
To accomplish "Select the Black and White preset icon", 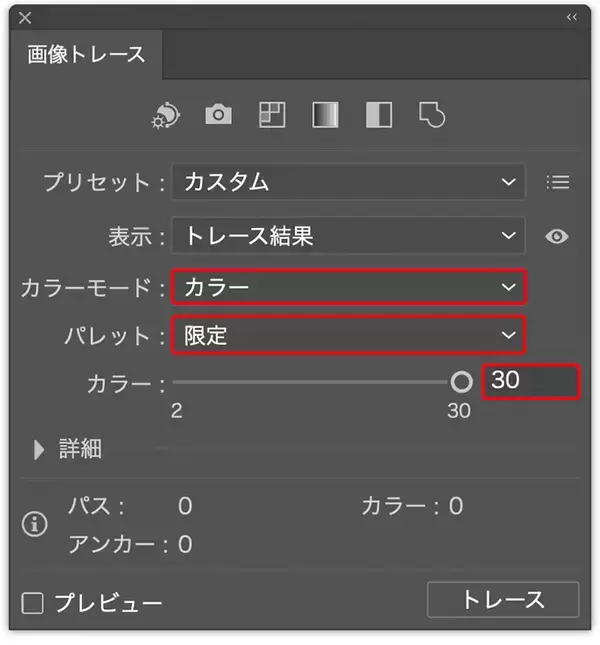I will pyautogui.click(x=379, y=115).
